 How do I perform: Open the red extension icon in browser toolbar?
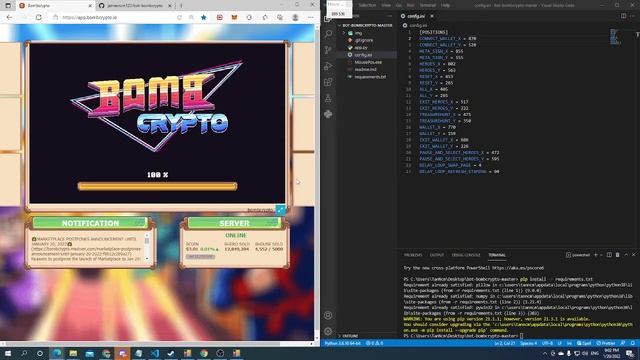[220, 18]
